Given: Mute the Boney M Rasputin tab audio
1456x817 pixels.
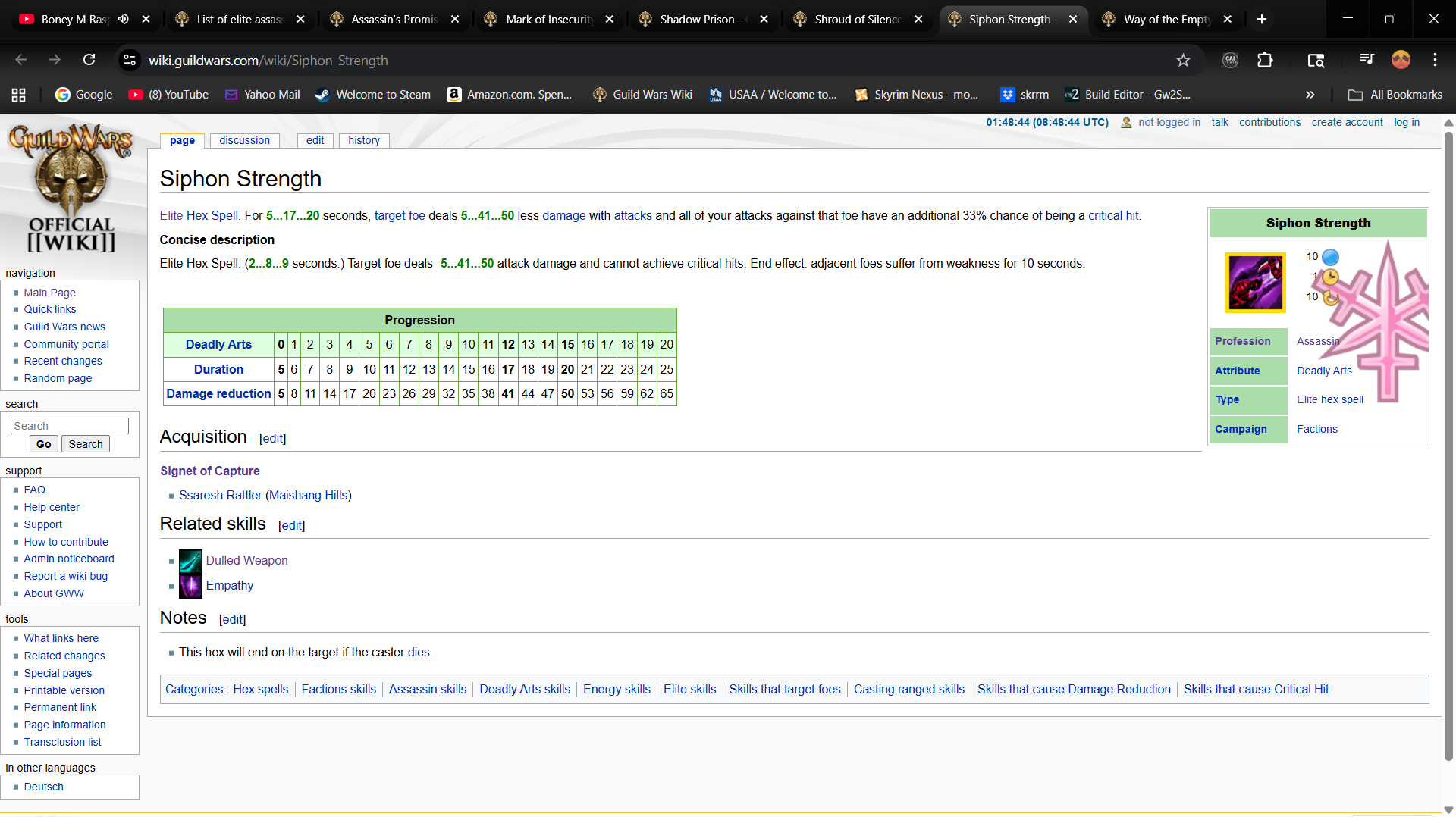Looking at the screenshot, I should tap(124, 20).
